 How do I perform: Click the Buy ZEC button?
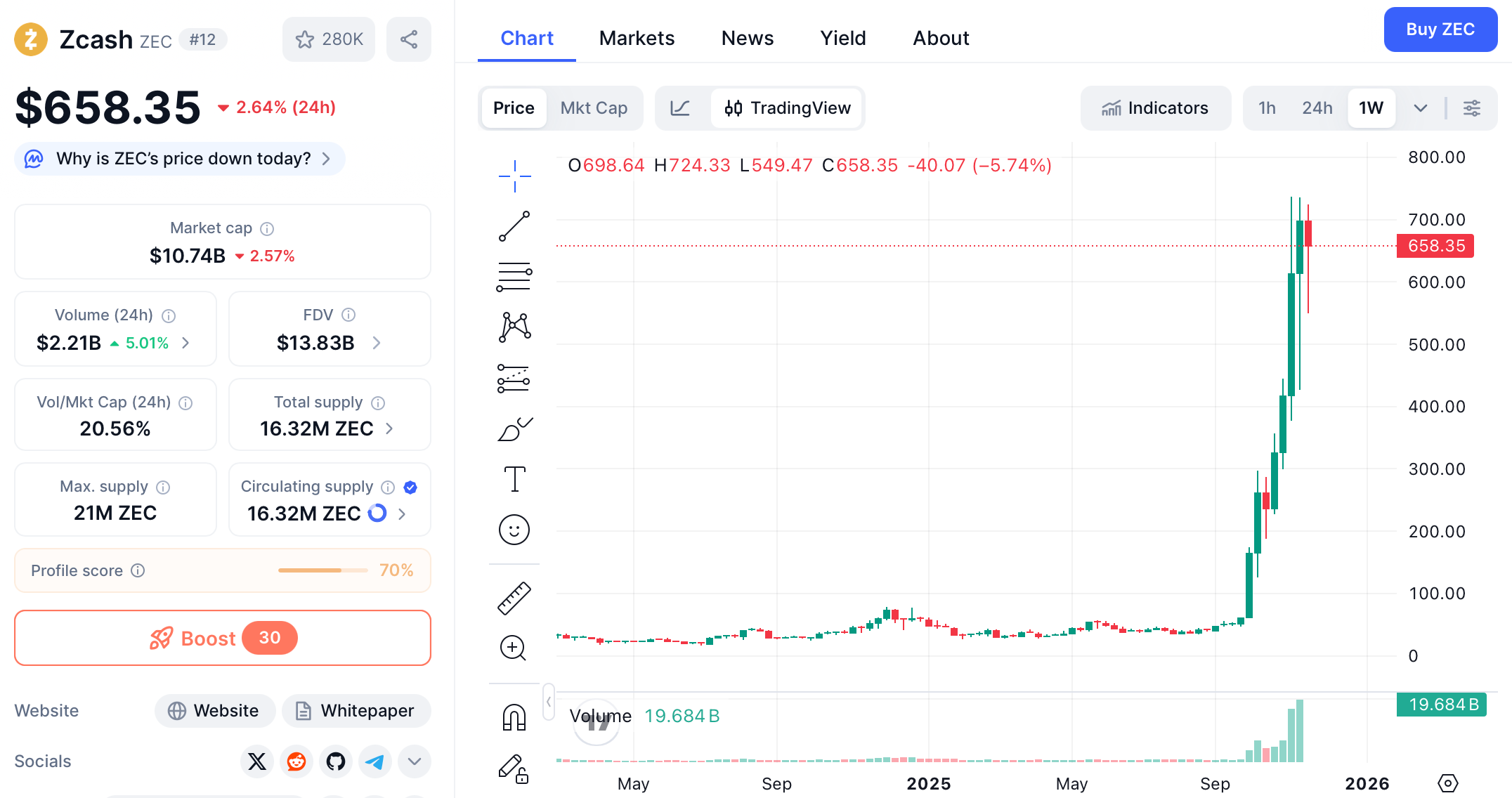click(1440, 30)
